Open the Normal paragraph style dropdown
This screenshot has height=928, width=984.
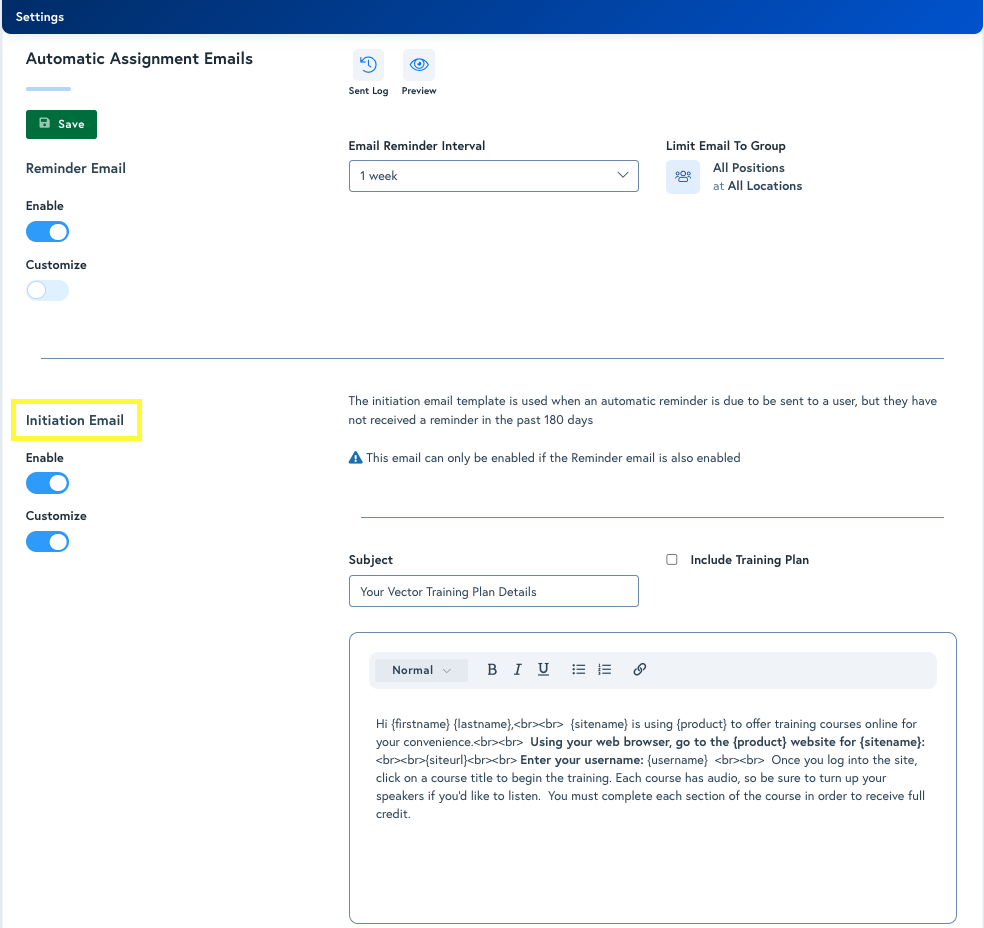[x=419, y=669]
